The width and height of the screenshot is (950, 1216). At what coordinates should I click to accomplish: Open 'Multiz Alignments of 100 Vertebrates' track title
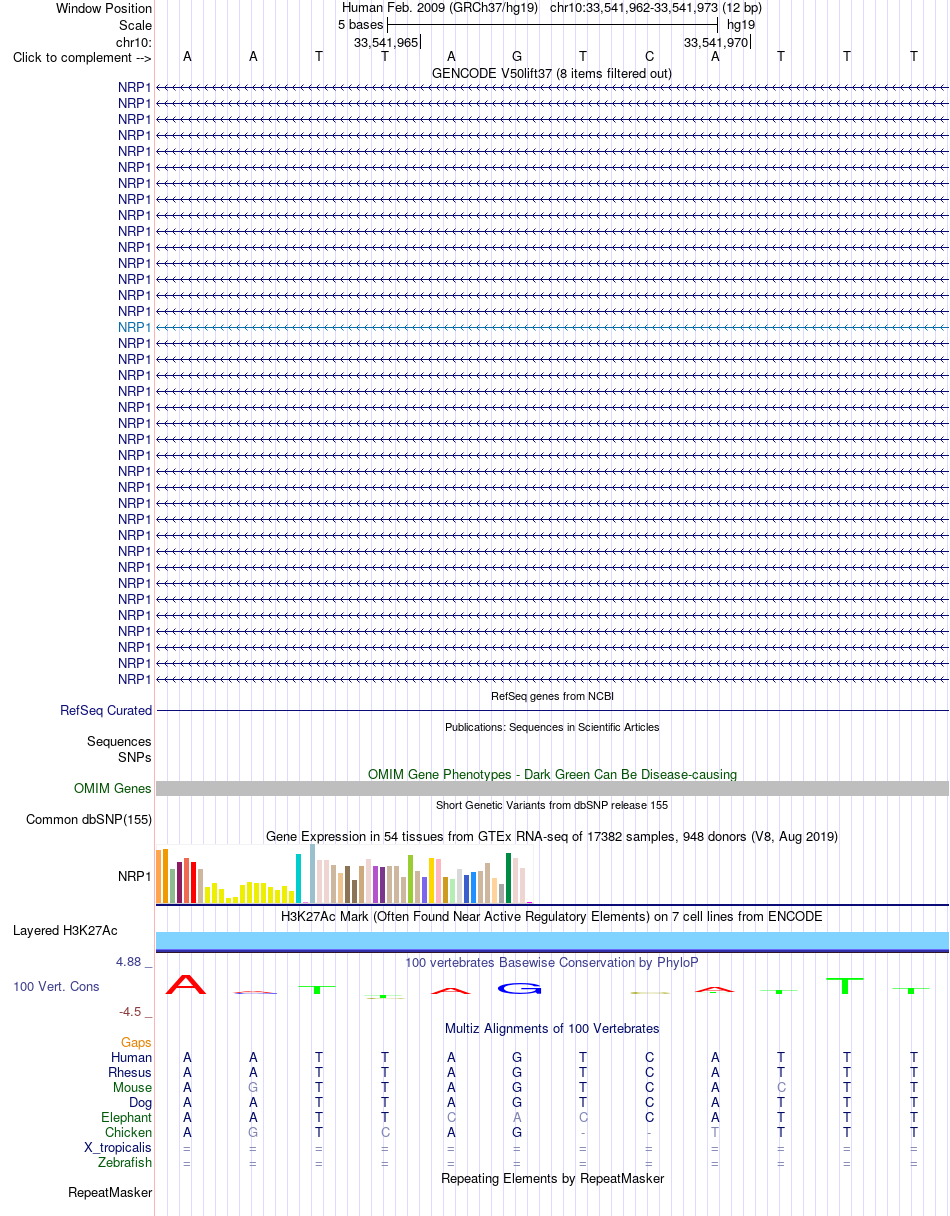[x=552, y=1028]
